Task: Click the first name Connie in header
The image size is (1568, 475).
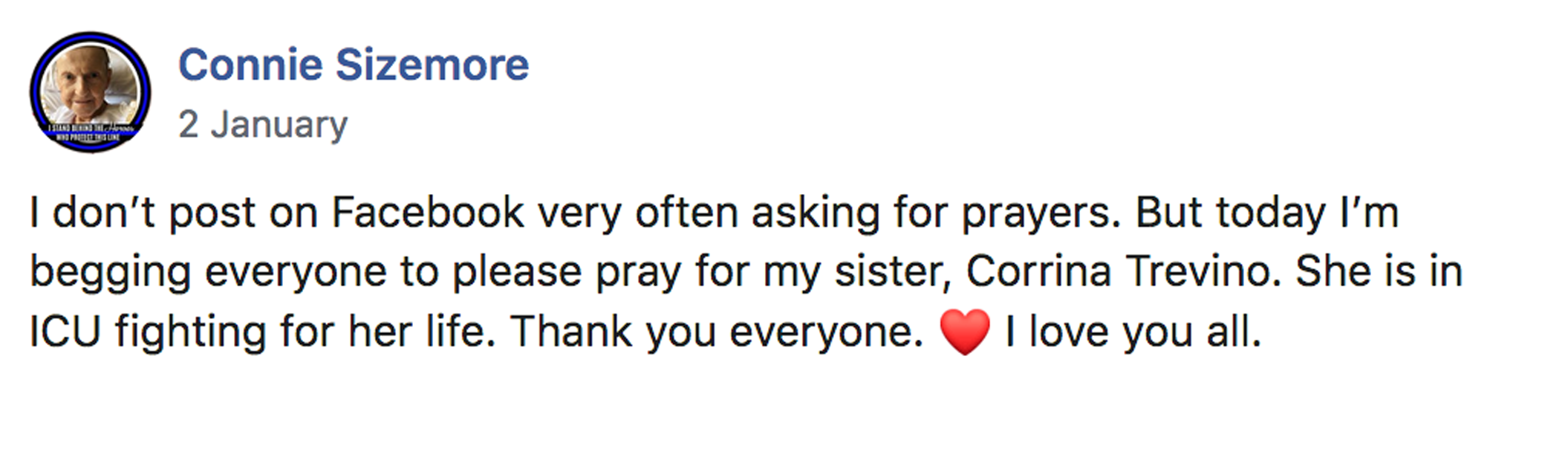Action: click(250, 65)
